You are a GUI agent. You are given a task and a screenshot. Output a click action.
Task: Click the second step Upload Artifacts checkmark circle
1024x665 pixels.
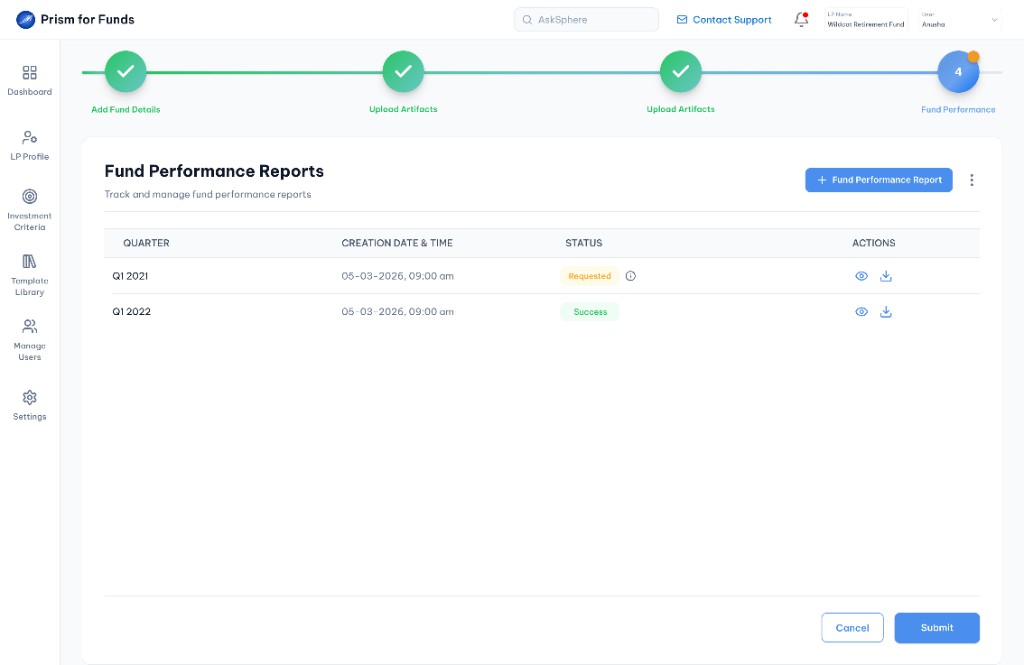tap(403, 72)
